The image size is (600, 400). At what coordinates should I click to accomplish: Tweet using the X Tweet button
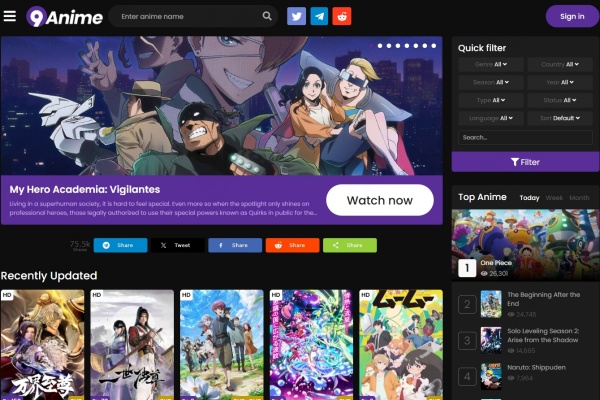pyautogui.click(x=178, y=245)
